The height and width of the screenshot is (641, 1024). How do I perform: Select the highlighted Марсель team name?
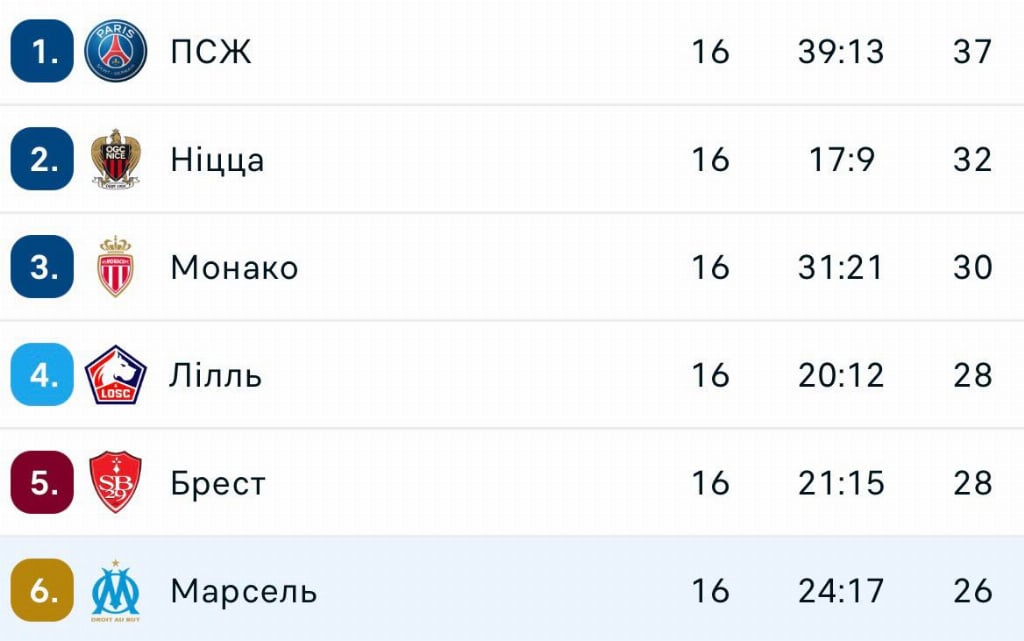click(x=243, y=591)
